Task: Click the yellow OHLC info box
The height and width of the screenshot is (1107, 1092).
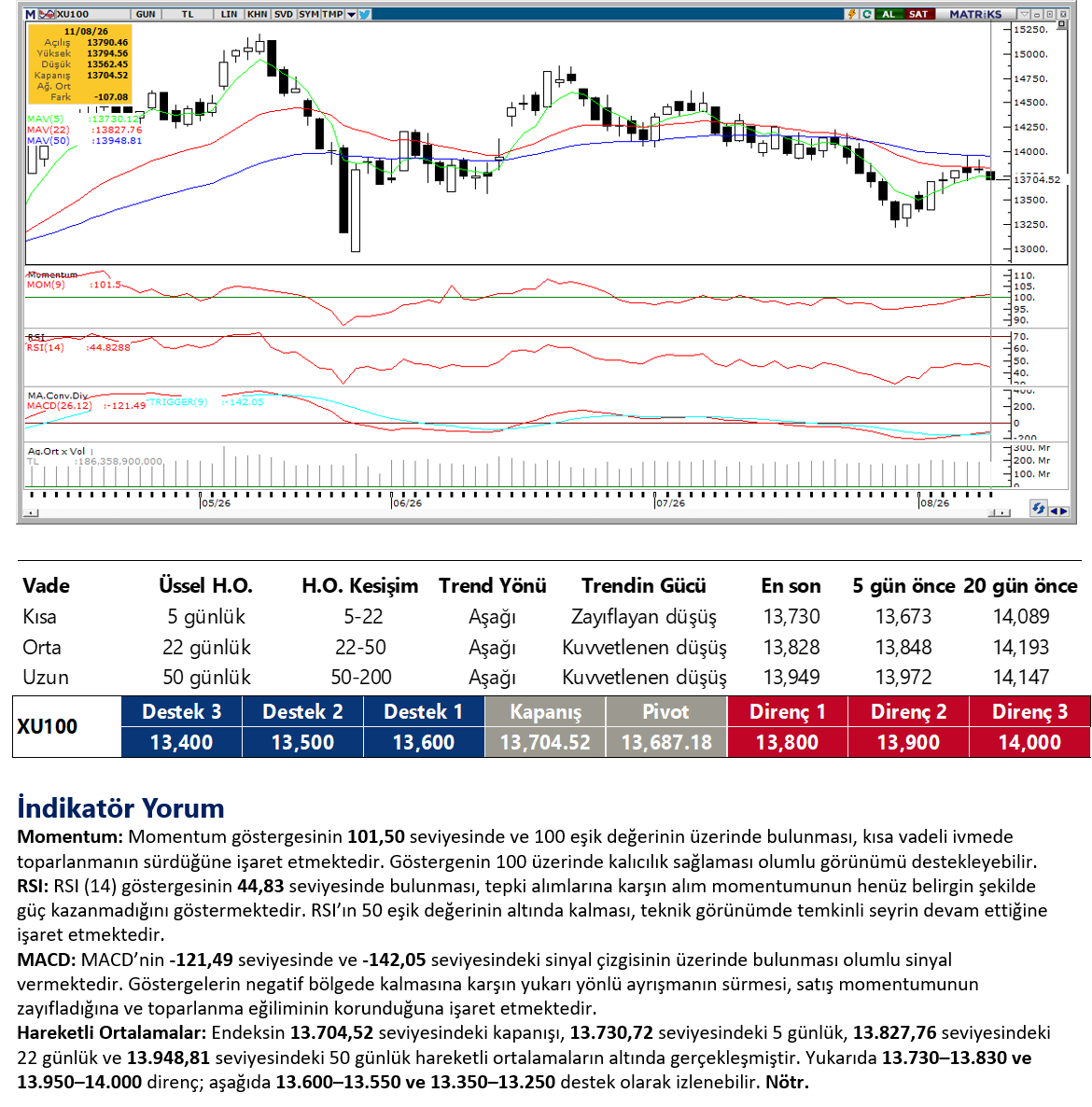Action: coord(79,64)
